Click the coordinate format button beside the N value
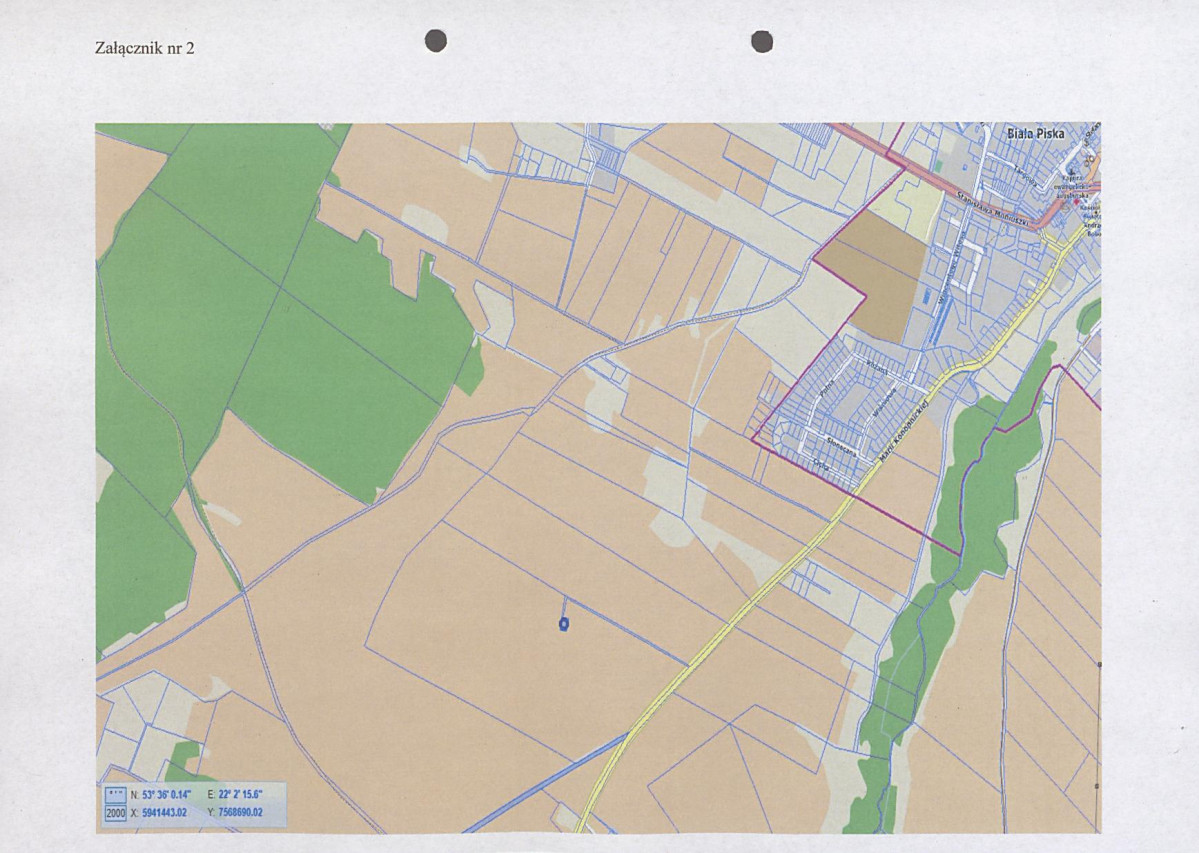The height and width of the screenshot is (853, 1199). point(115,795)
